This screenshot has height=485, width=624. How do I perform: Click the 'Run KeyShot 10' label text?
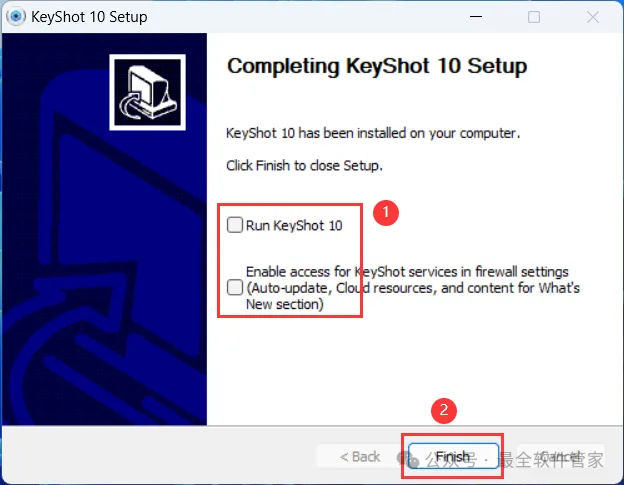[x=294, y=226]
